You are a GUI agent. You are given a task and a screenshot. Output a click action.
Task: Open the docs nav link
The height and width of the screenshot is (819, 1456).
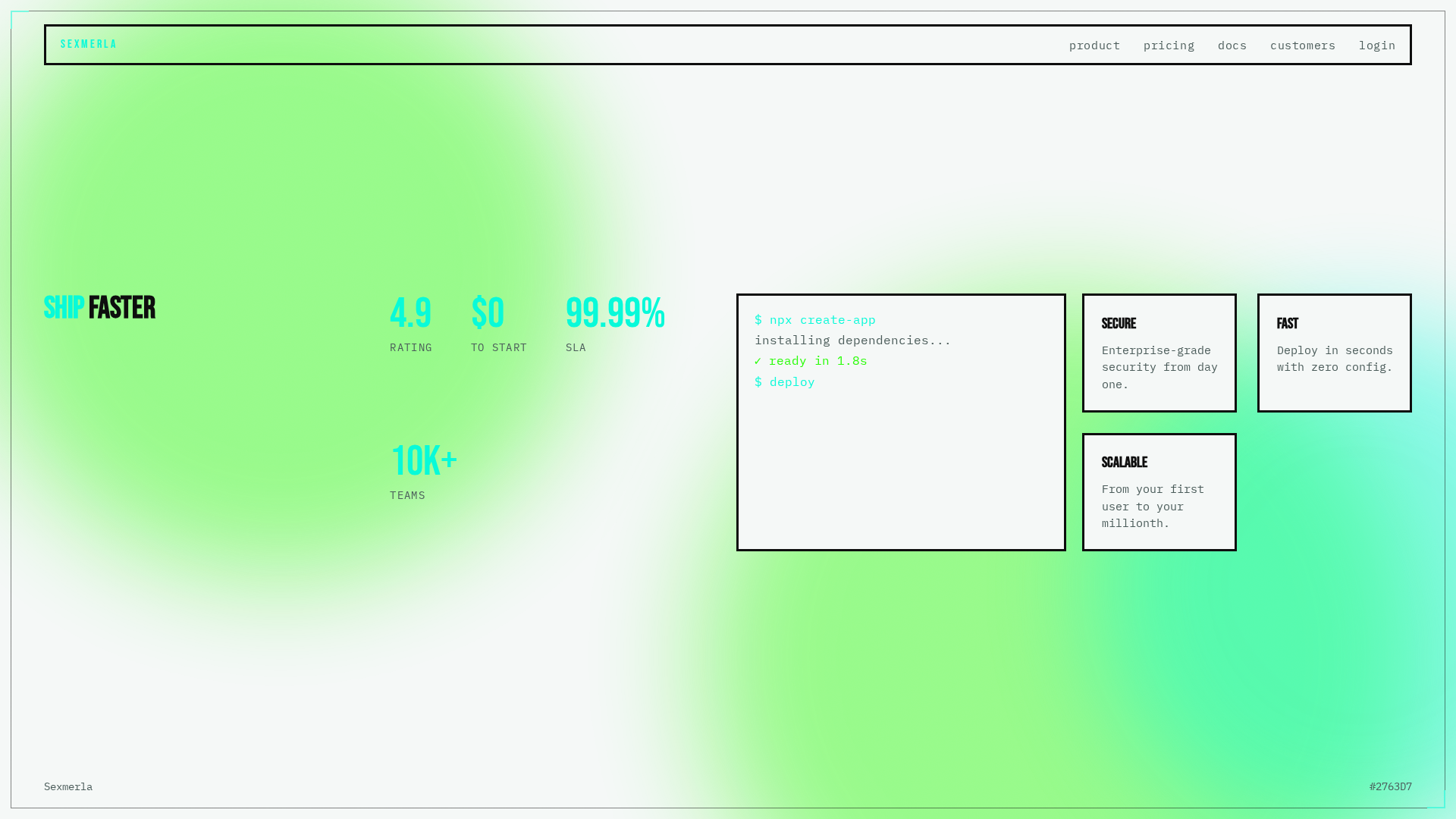coord(1232,45)
